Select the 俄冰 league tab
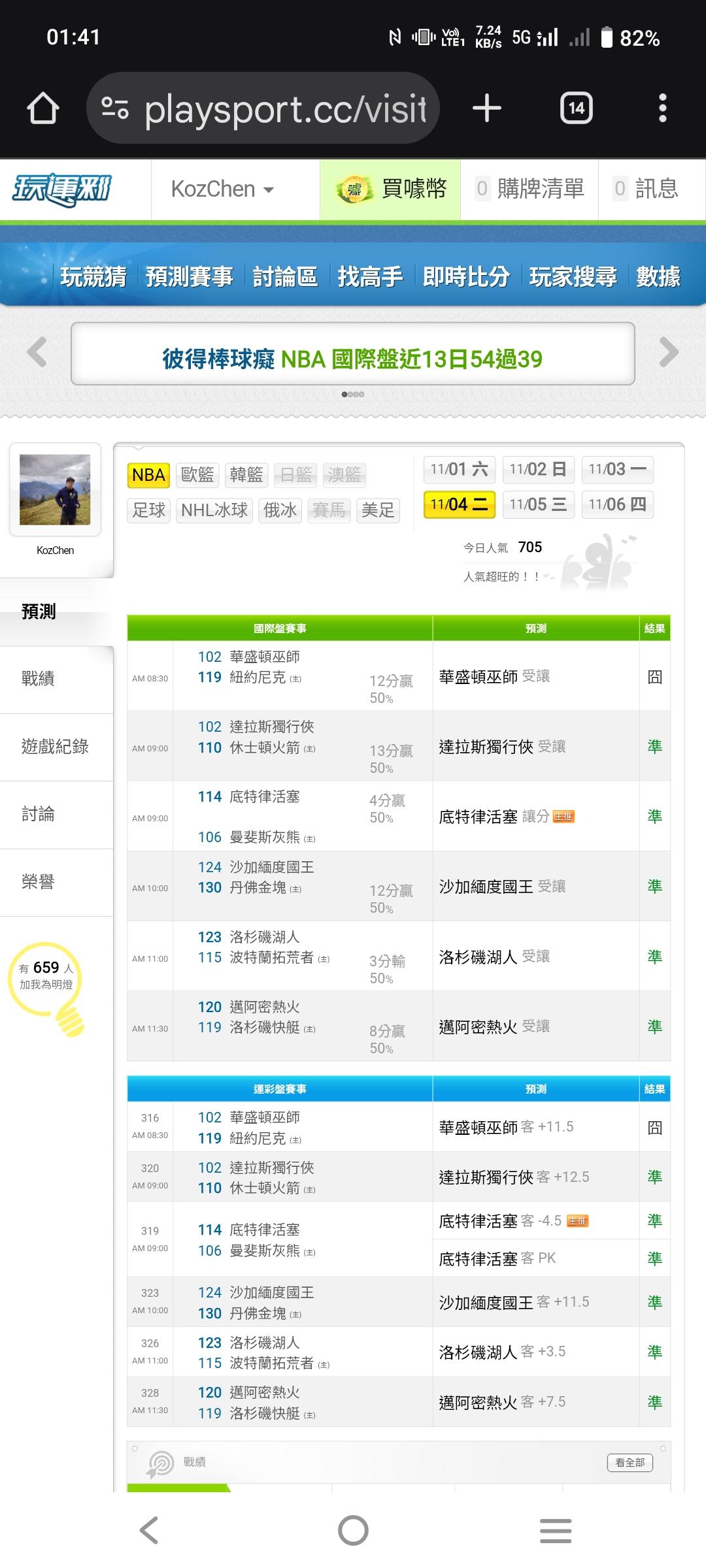Viewport: 706px width, 1568px height. click(280, 510)
